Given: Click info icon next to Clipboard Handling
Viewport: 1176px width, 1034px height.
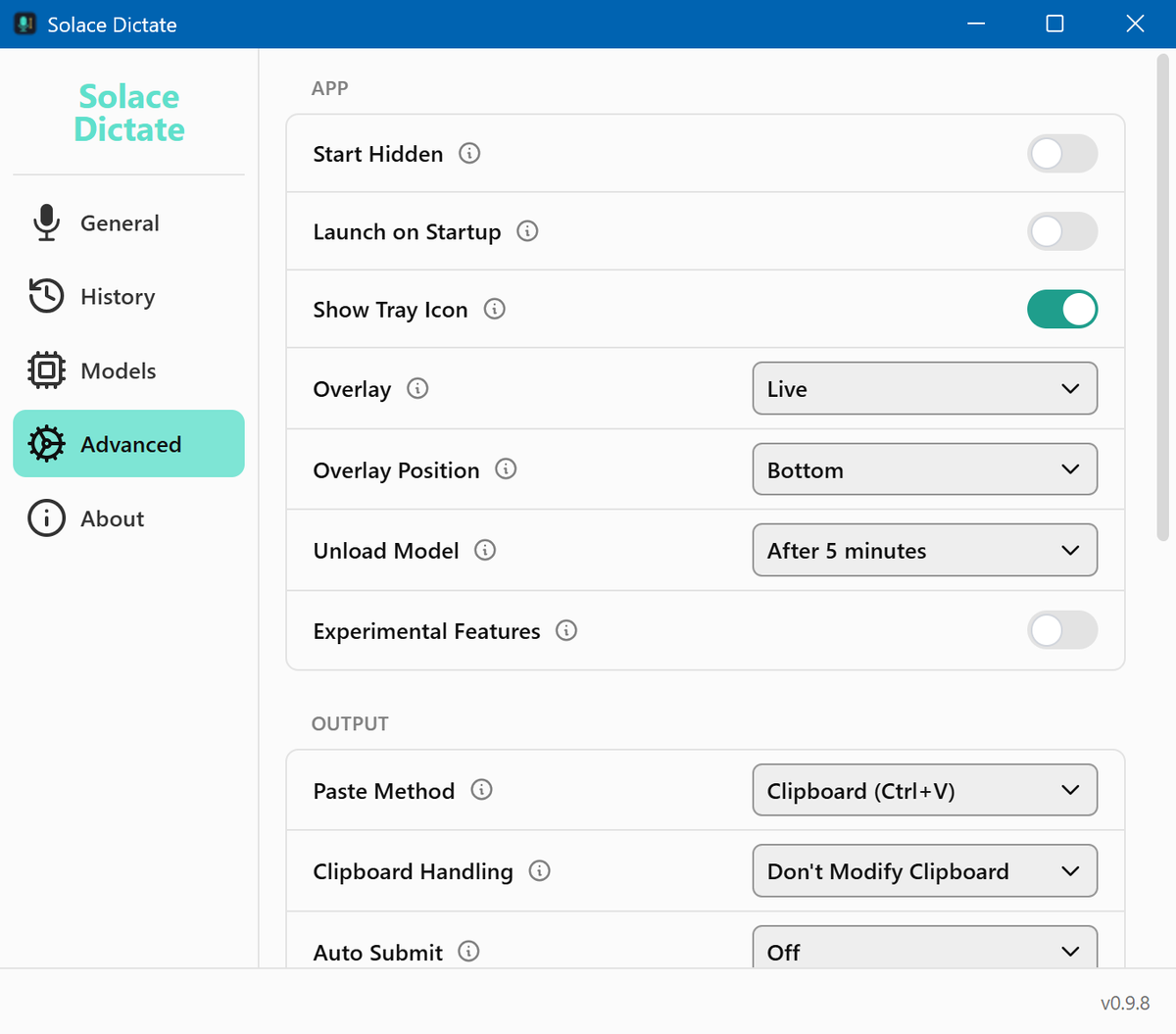Looking at the screenshot, I should click(540, 870).
